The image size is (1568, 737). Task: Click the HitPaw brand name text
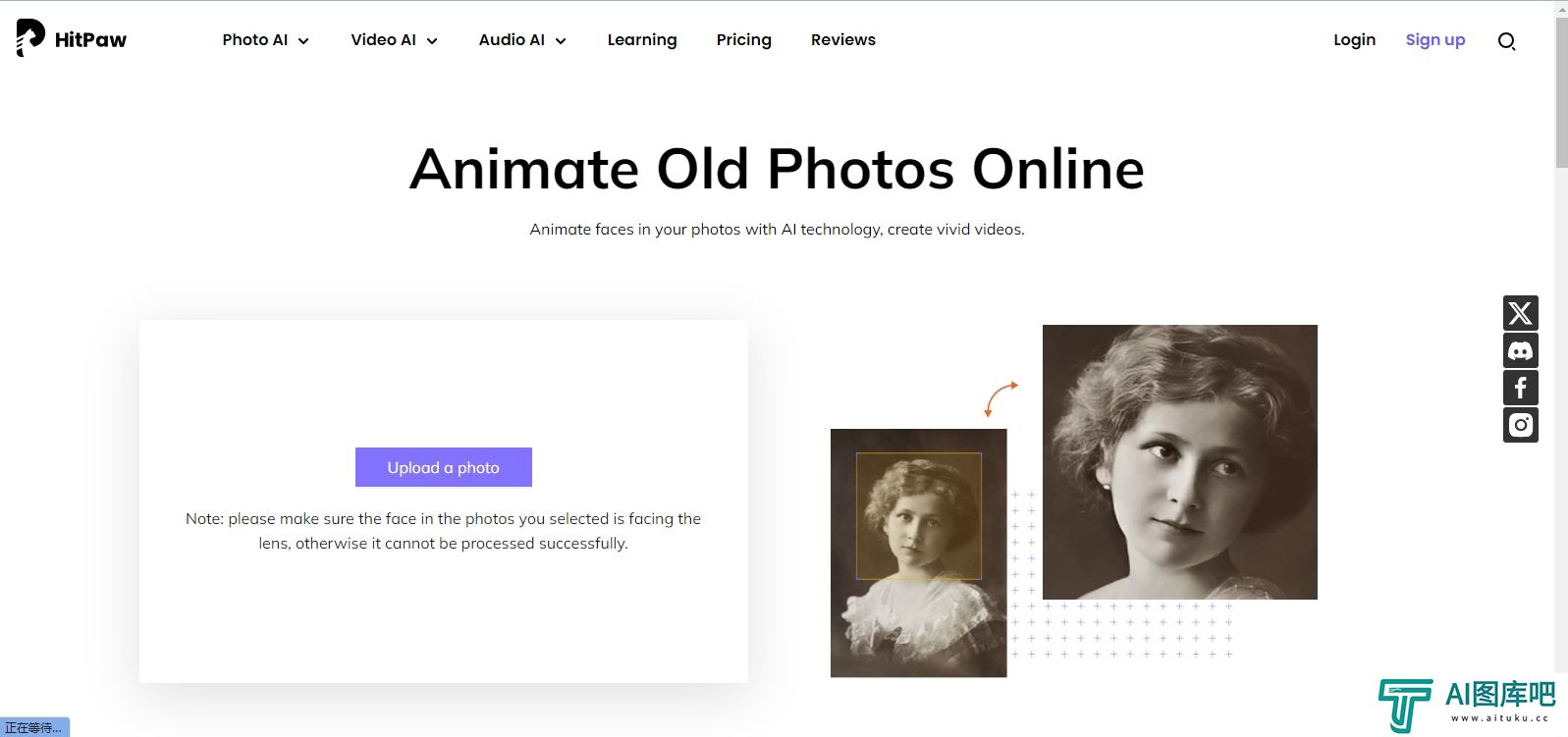90,40
